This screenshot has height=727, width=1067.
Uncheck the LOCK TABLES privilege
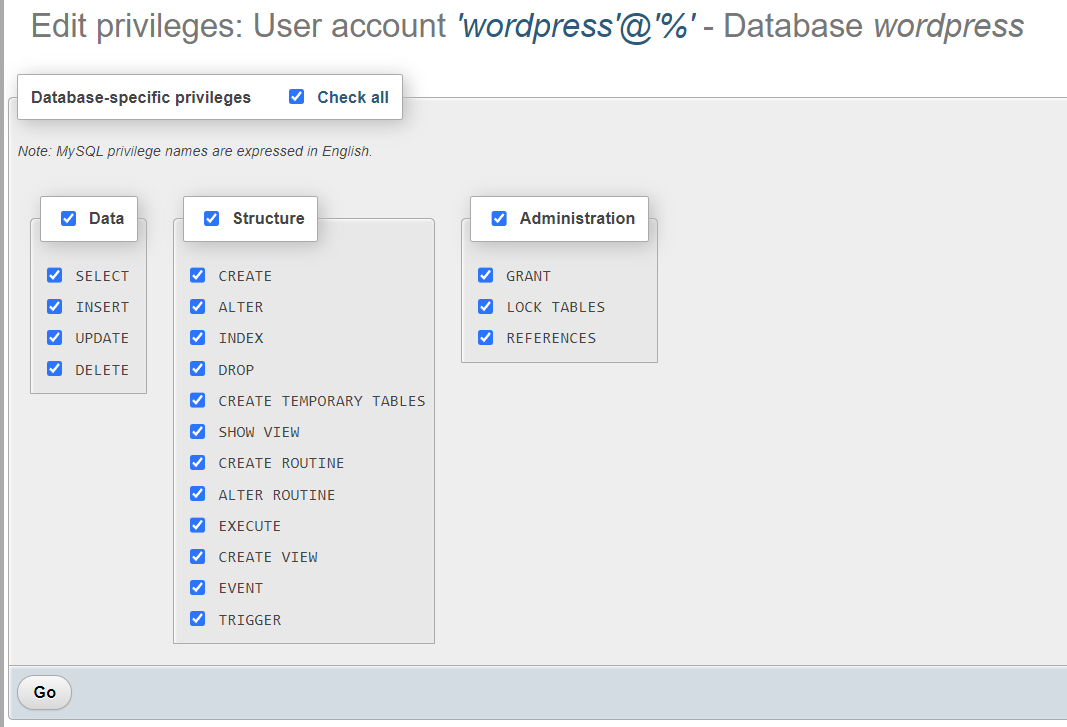coord(485,306)
